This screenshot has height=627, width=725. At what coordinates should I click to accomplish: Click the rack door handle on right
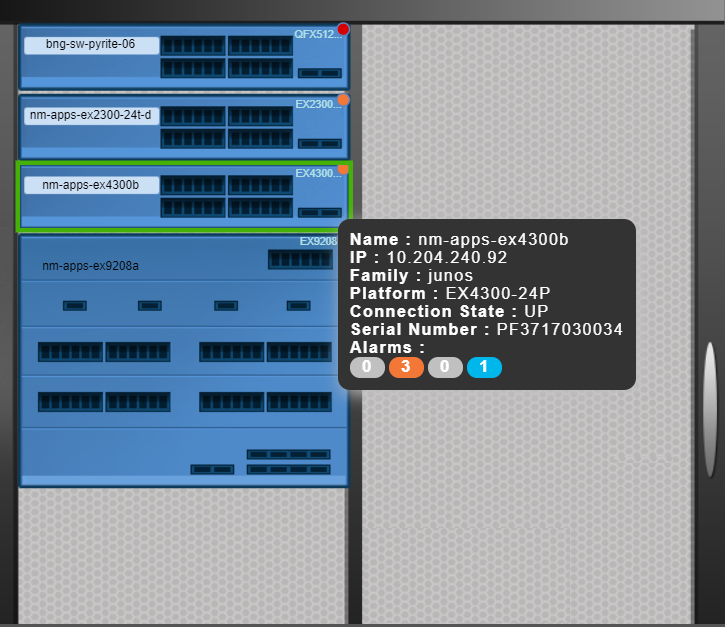710,382
